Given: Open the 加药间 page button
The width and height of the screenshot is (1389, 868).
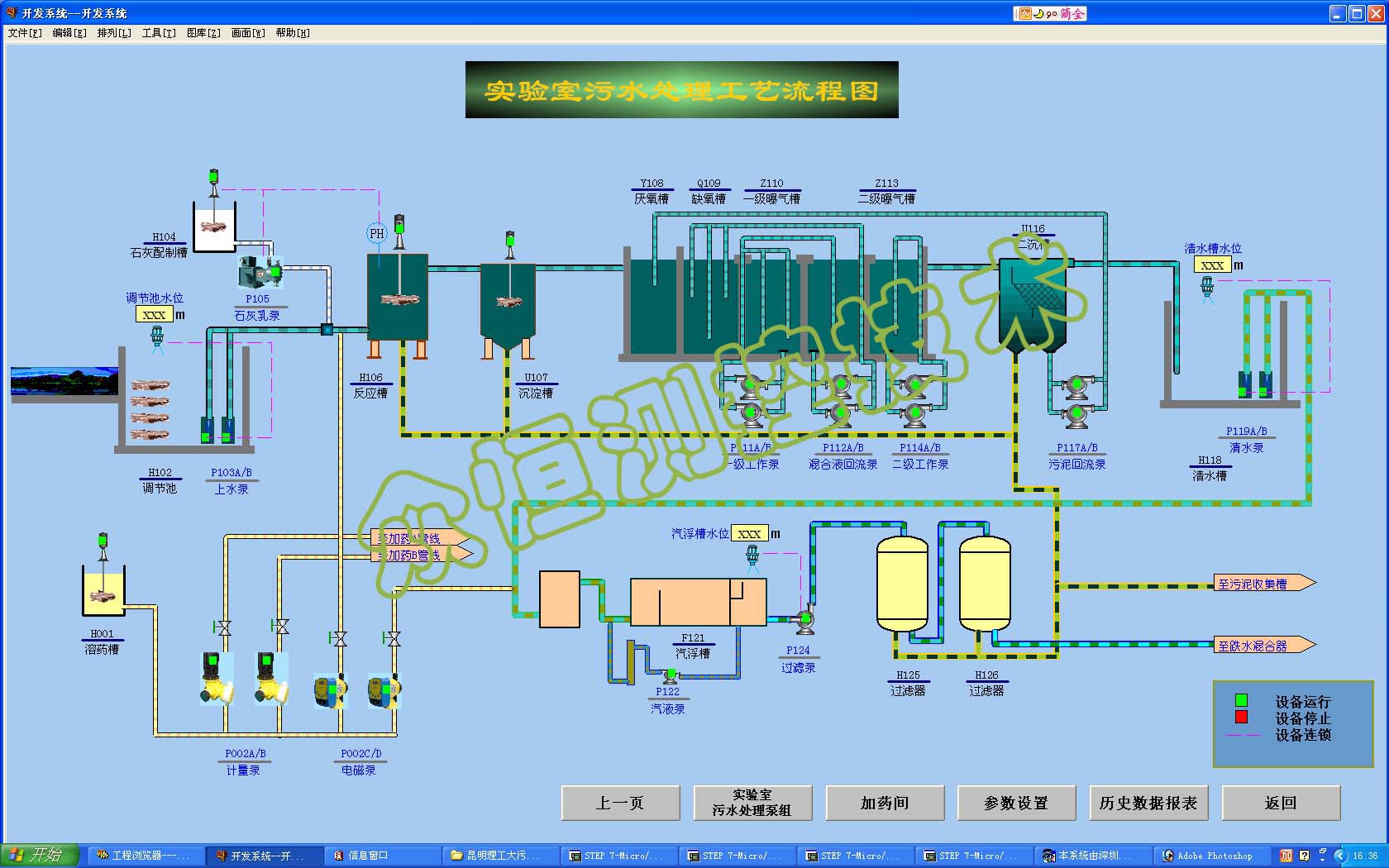Looking at the screenshot, I should (885, 803).
